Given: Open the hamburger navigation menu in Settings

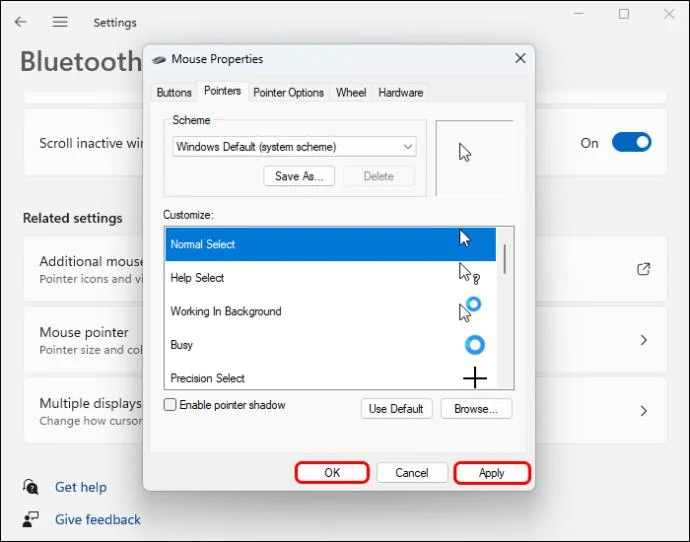Looking at the screenshot, I should pyautogui.click(x=60, y=22).
